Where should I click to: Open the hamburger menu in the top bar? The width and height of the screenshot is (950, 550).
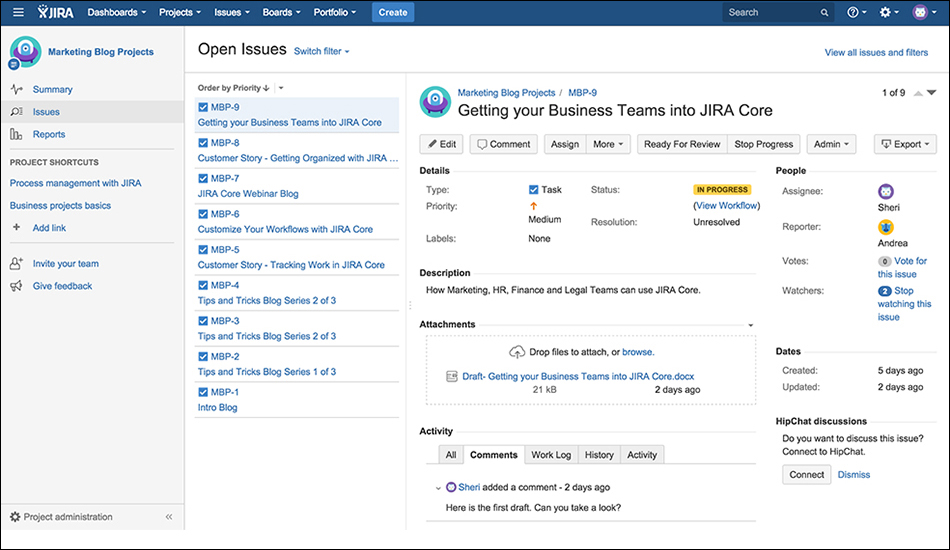(x=18, y=12)
